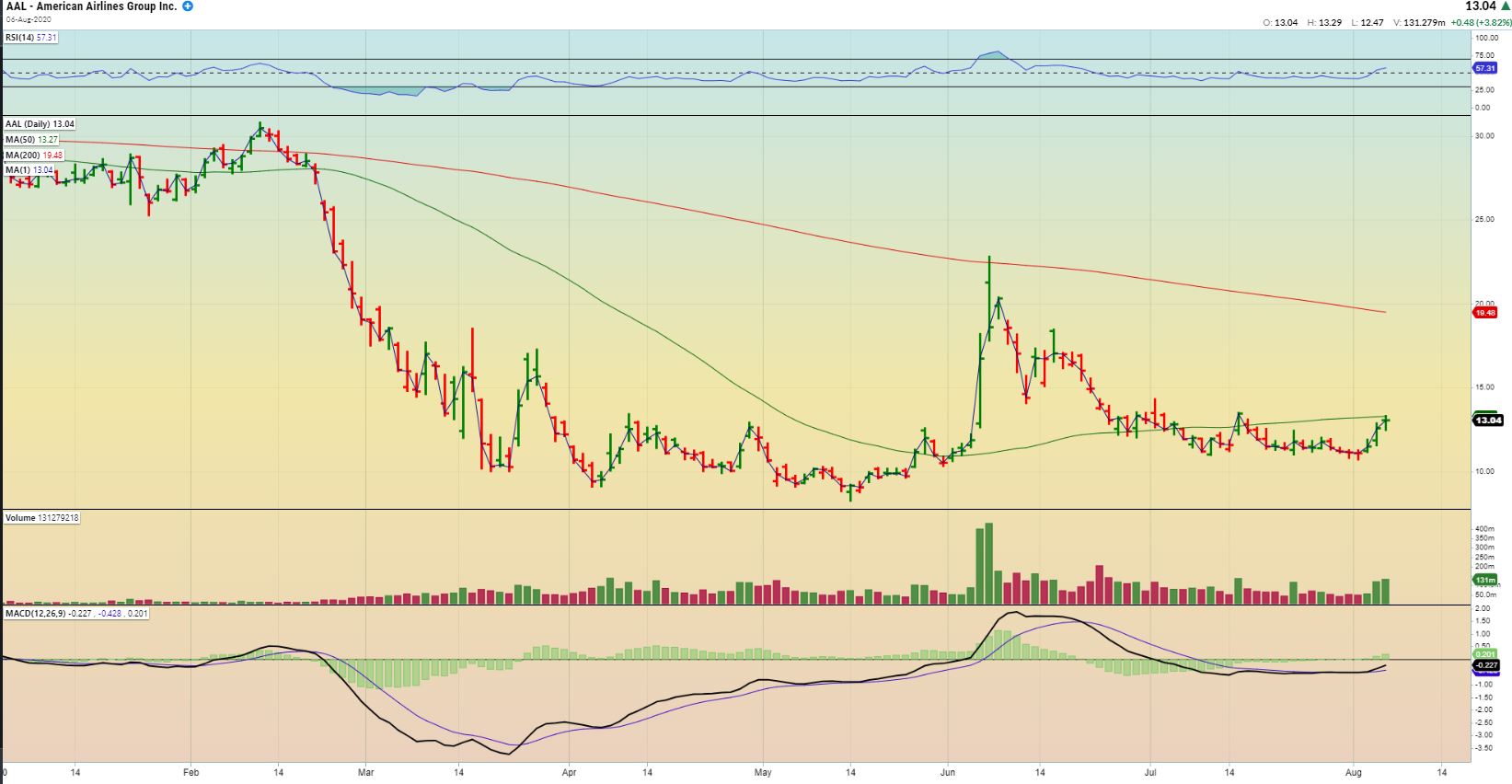Screen dimensions: 1512x784
Task: Click the green 0.201 MACD histogram axis marker
Action: point(1485,654)
